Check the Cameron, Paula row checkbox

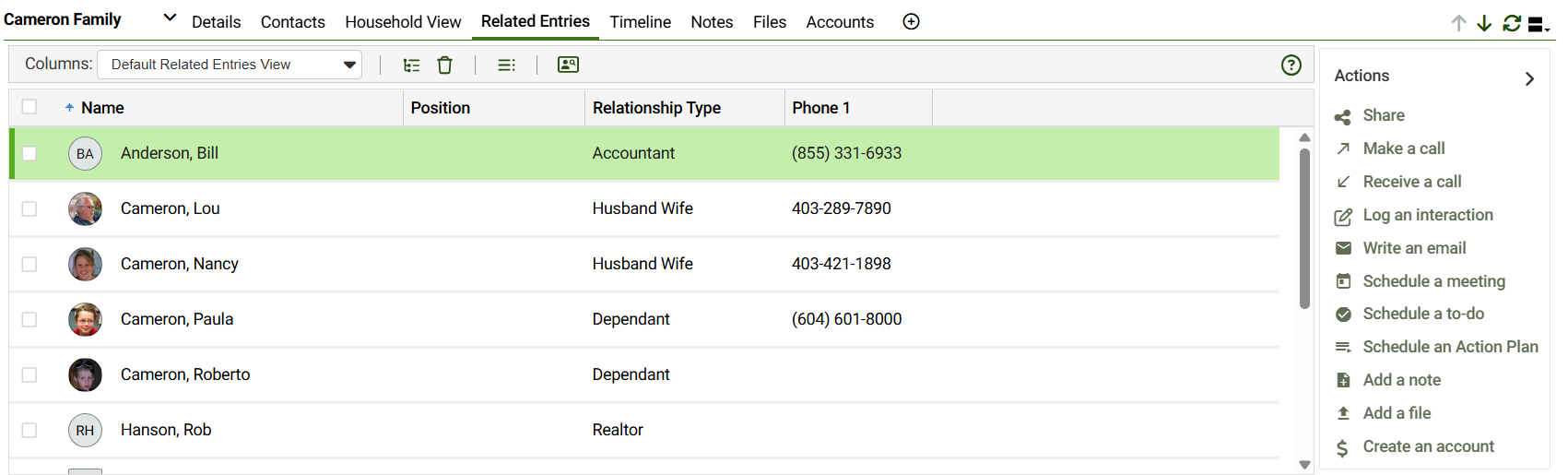[x=29, y=319]
